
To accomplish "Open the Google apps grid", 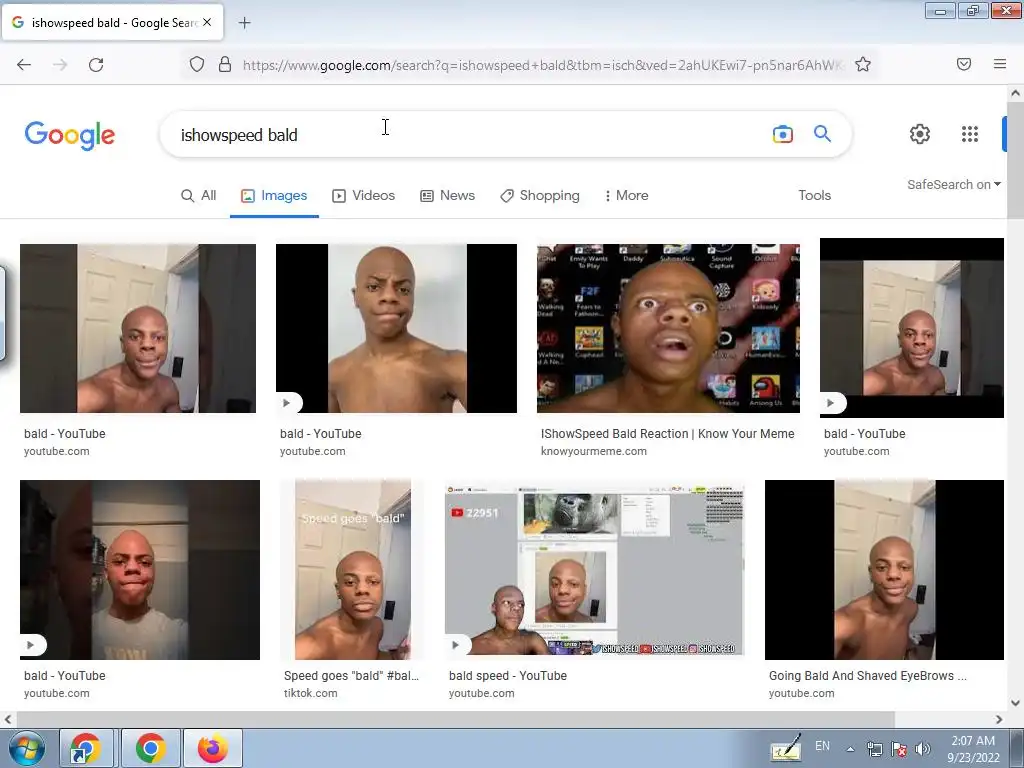I will 970,134.
